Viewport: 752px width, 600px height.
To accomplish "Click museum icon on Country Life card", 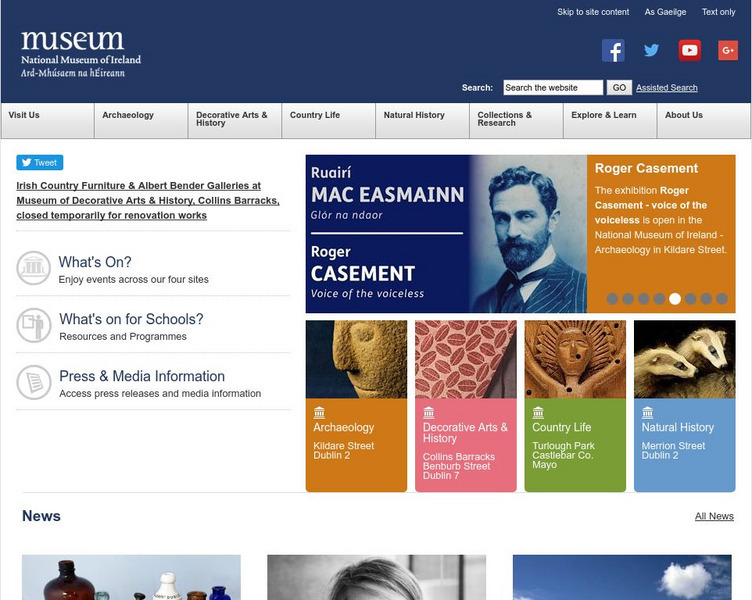I will (x=538, y=412).
